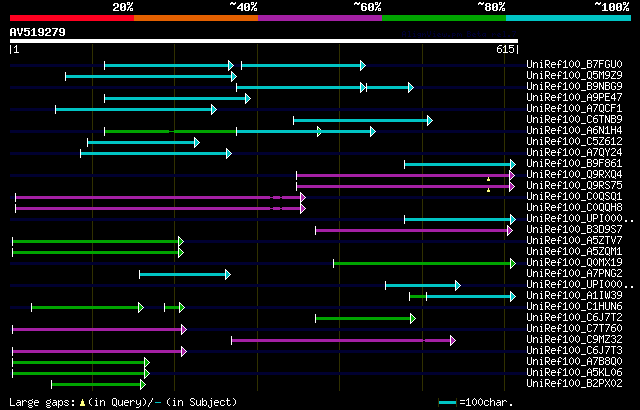The height and width of the screenshot is (410, 640).
Task: Click the green alignment bar for A5ZTV7
Action: pyautogui.click(x=96, y=242)
